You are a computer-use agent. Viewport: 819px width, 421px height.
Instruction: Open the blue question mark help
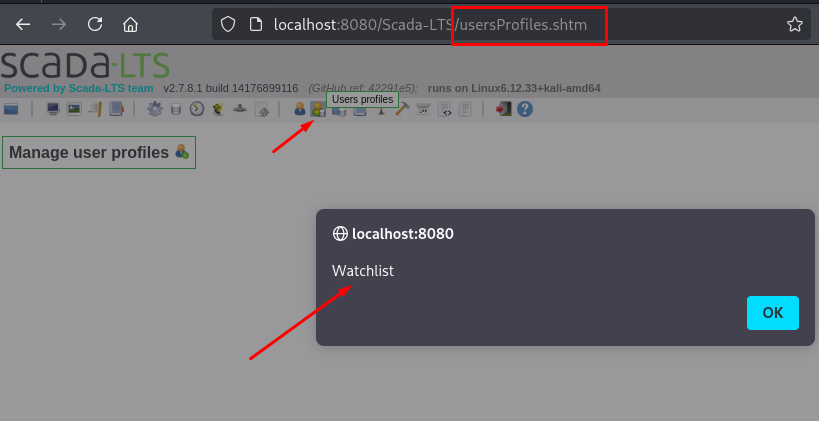pos(525,109)
